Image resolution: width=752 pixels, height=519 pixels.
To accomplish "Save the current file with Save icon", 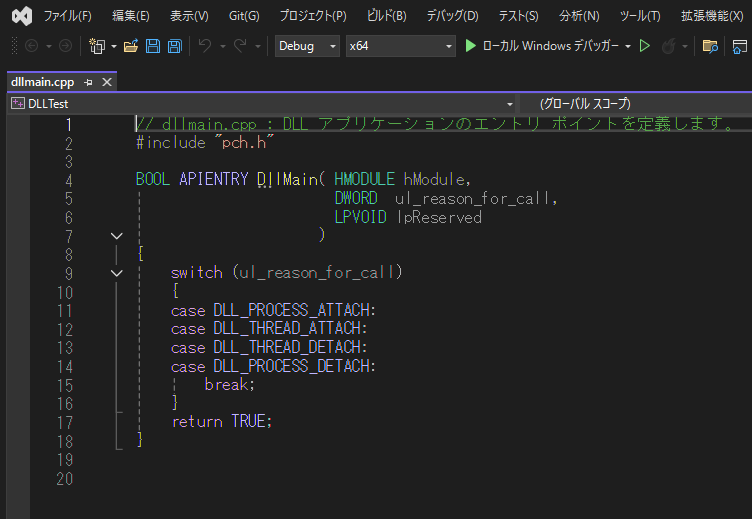I will coord(153,46).
